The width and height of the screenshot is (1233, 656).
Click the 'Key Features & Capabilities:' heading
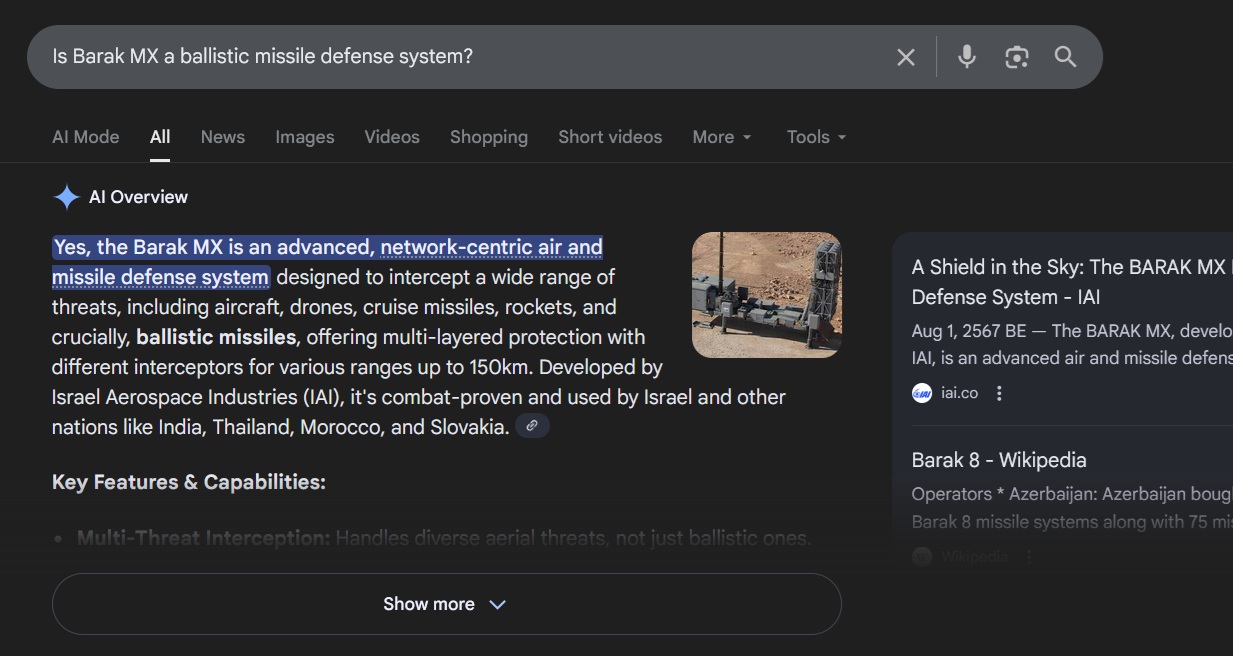[189, 482]
